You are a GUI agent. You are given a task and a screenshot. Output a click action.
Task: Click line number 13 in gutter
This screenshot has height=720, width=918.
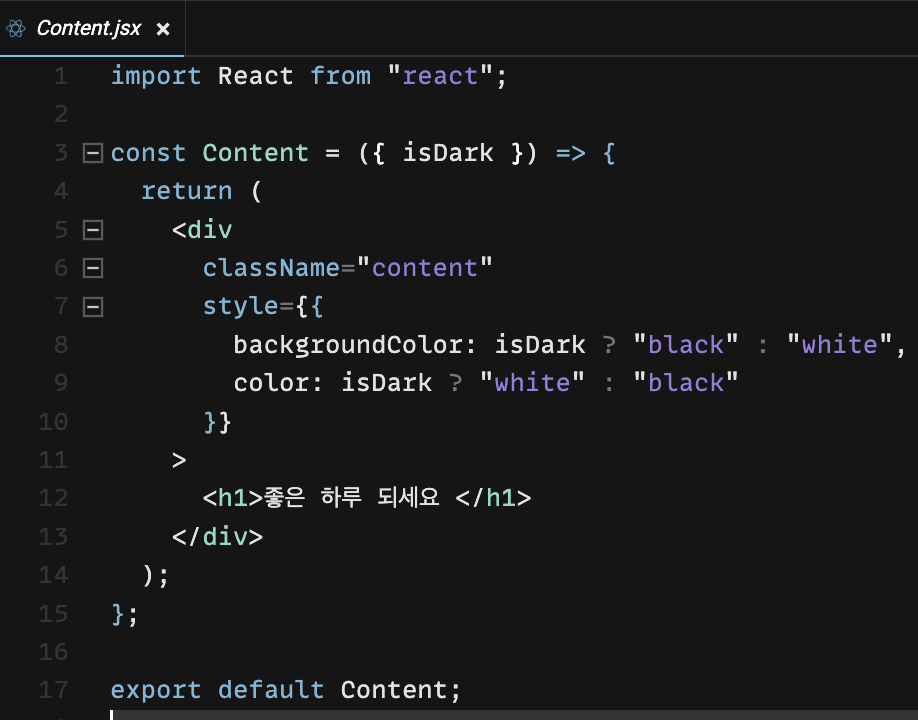click(54, 537)
